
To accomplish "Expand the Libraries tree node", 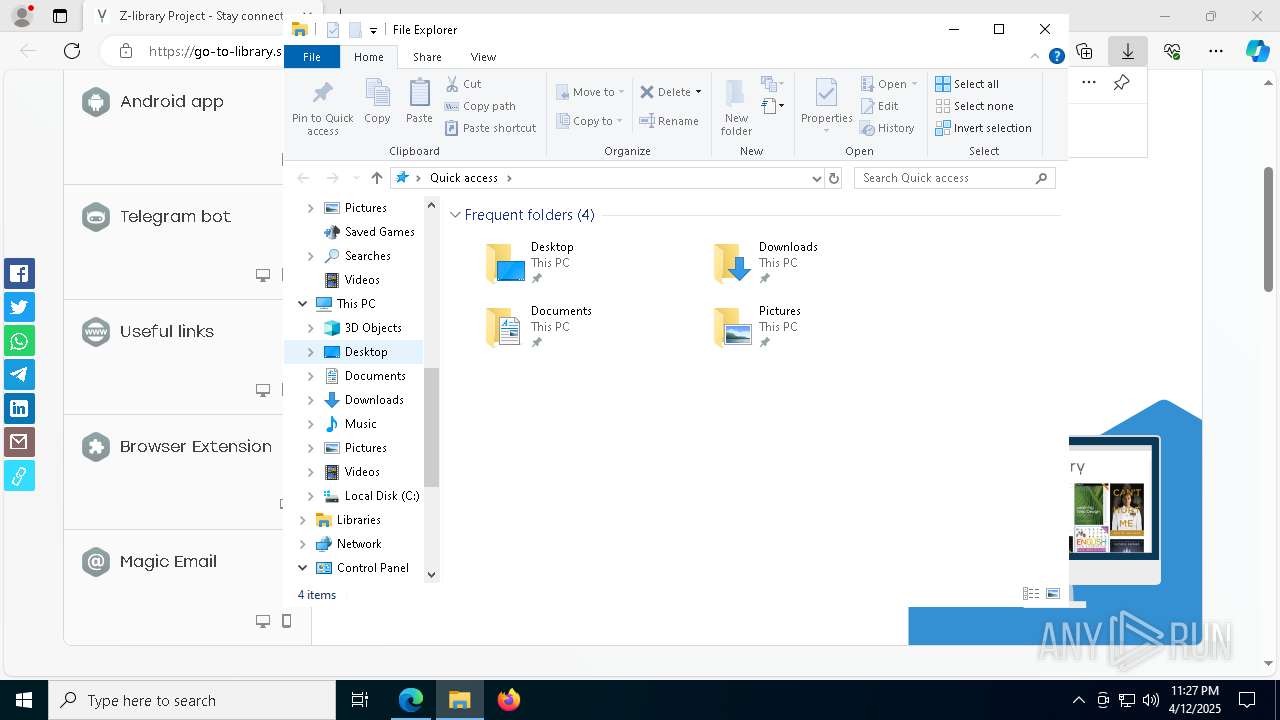I will [x=303, y=520].
